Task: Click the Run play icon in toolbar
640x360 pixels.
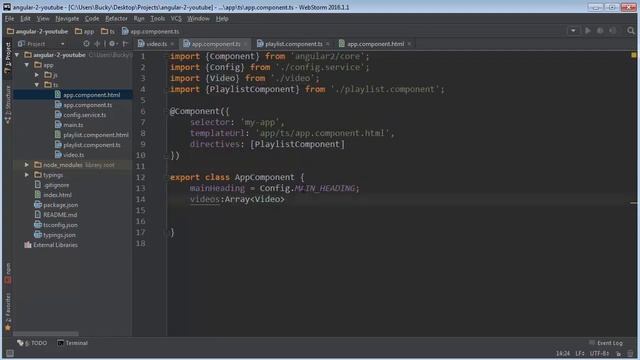Action: 588,31
